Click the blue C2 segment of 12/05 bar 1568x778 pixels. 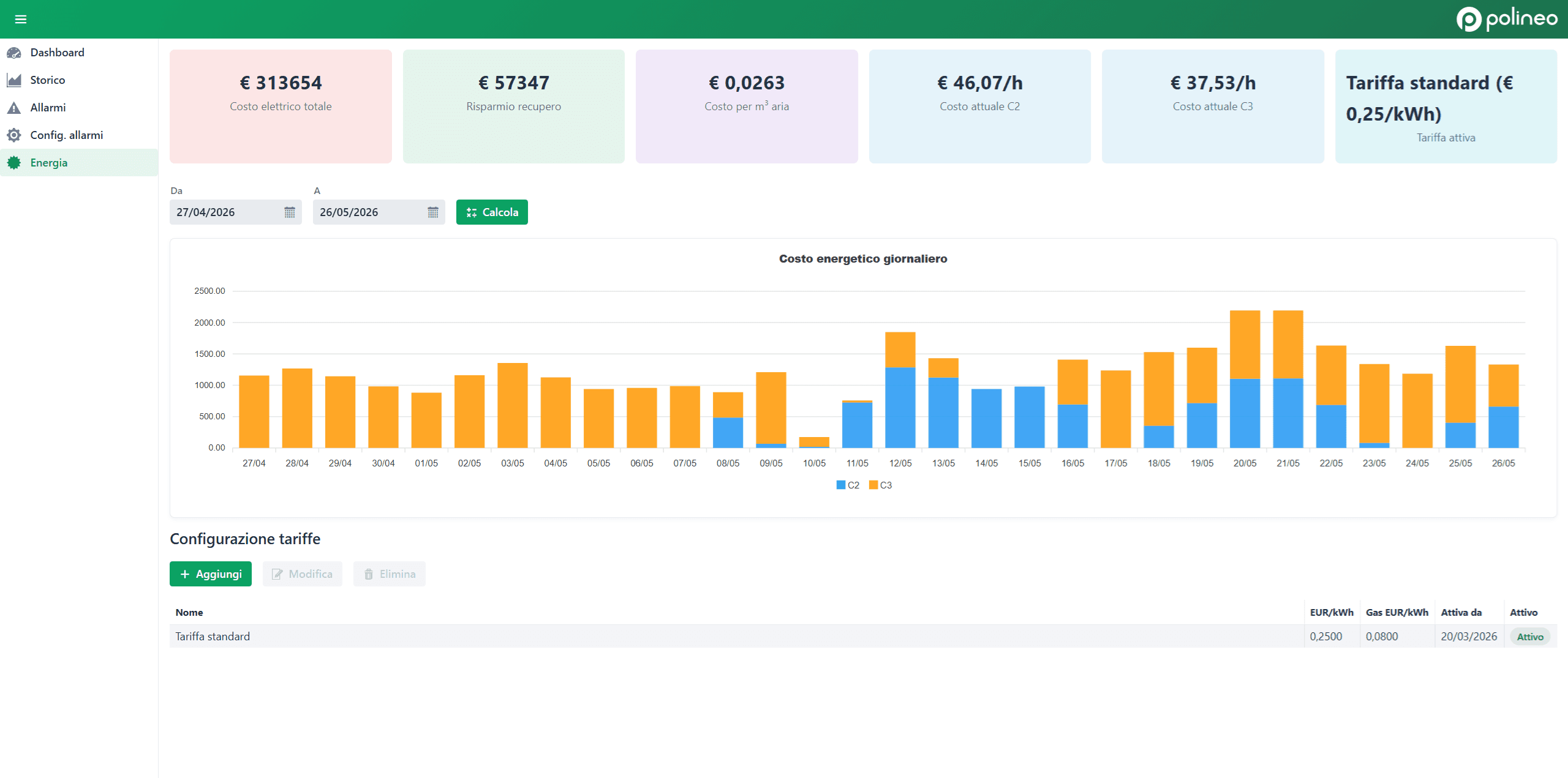(x=900, y=408)
